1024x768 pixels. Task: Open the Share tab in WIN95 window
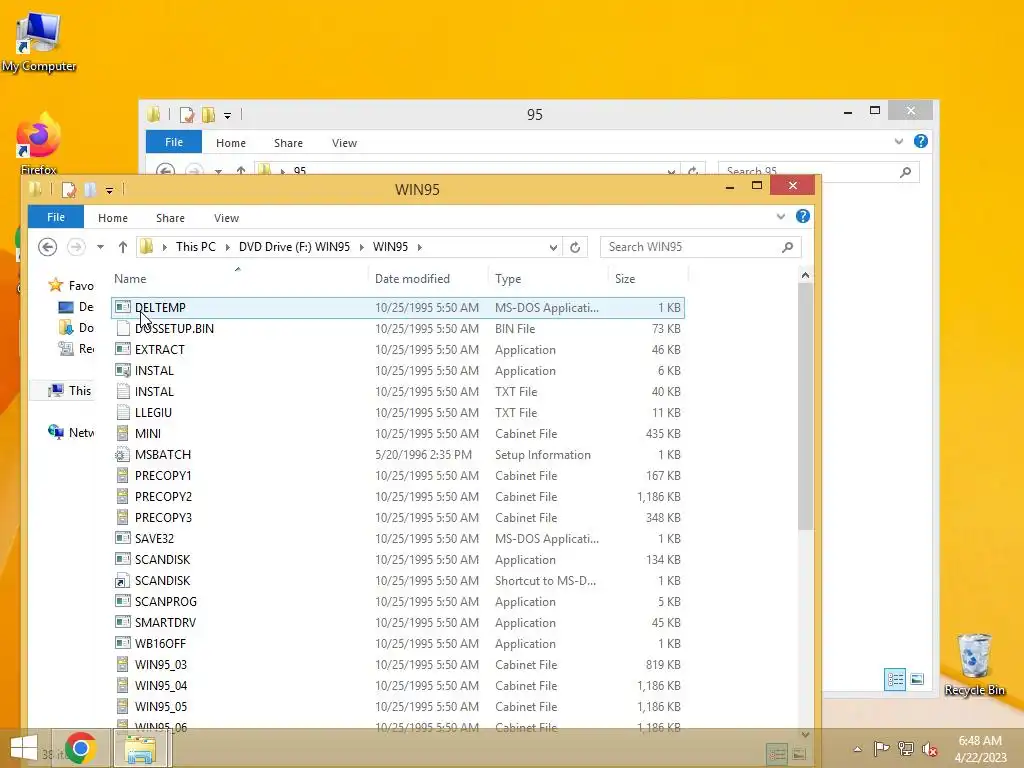click(170, 217)
